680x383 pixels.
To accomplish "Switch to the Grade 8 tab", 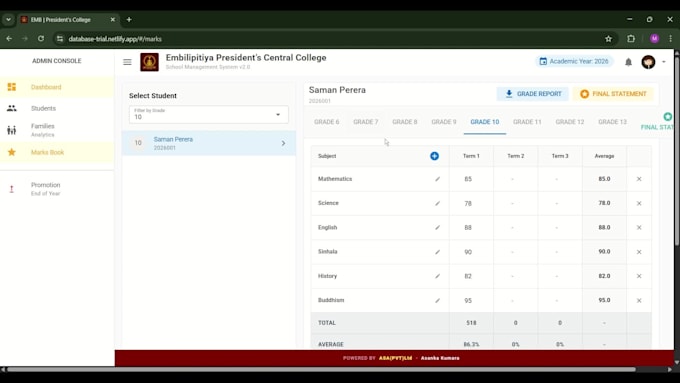I will coord(405,122).
